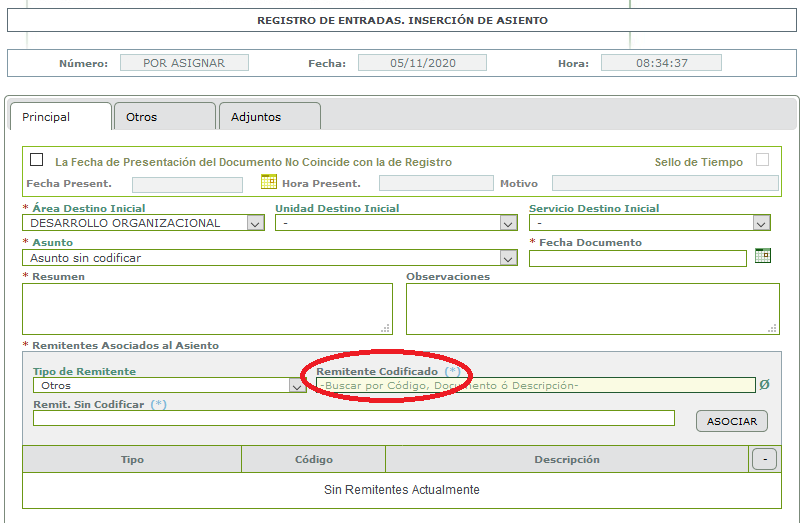Switch to the Otros tab
This screenshot has width=808, height=523.
point(164,117)
